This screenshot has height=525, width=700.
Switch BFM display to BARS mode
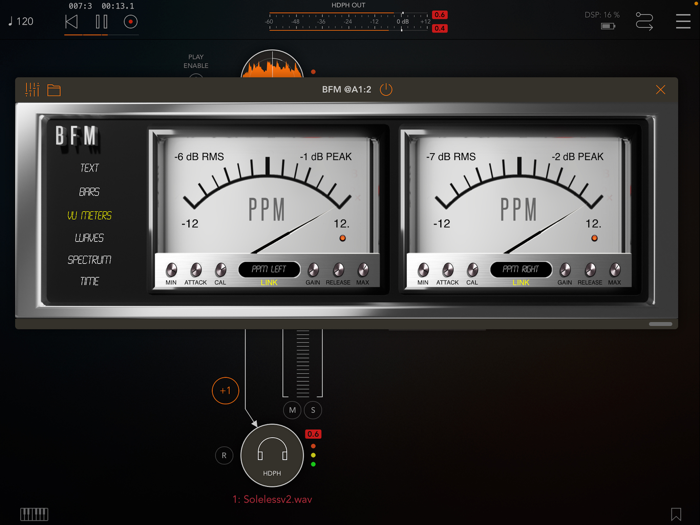click(89, 192)
